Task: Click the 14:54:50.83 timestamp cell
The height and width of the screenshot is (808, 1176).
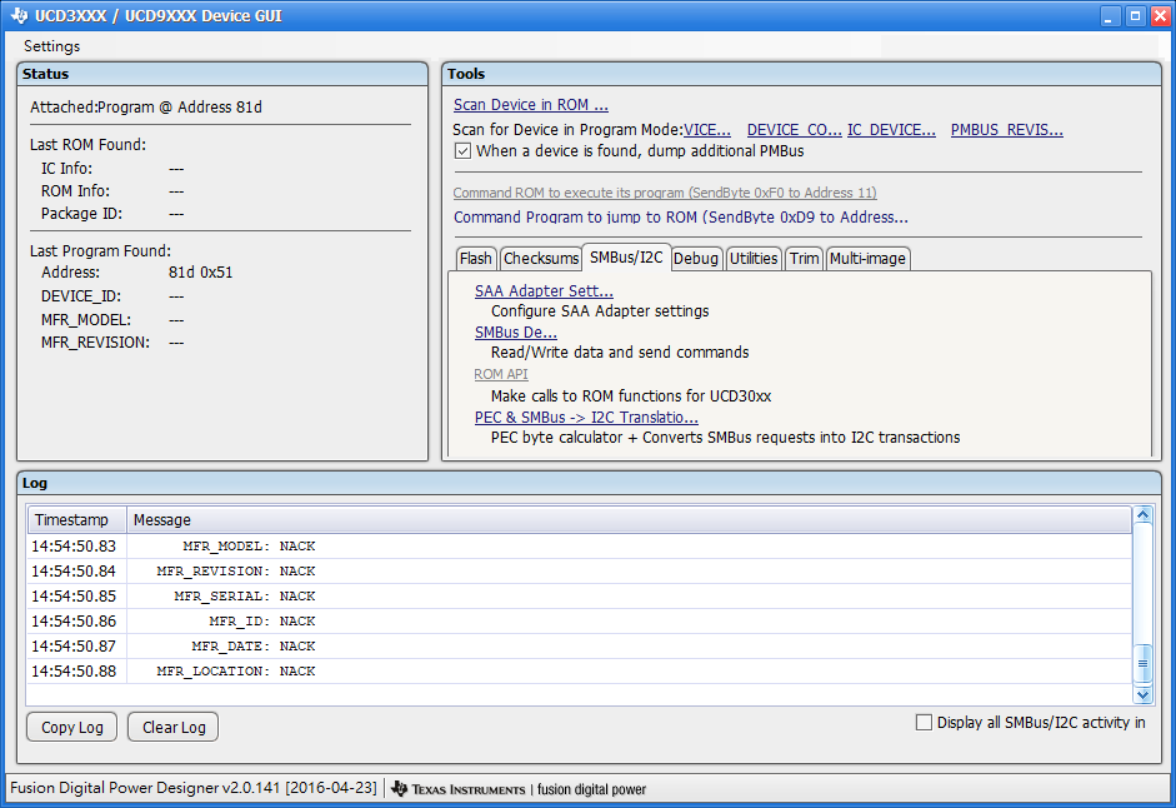Action: [x=74, y=545]
